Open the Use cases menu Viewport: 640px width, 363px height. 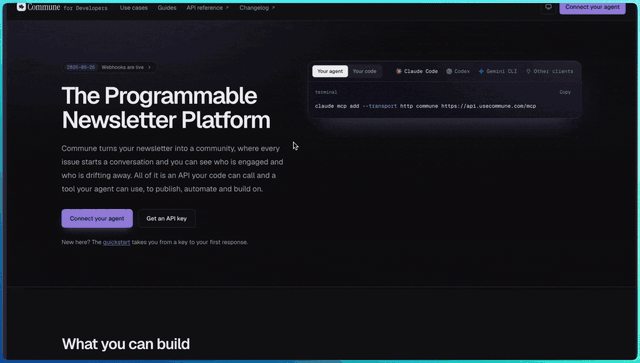[x=134, y=8]
